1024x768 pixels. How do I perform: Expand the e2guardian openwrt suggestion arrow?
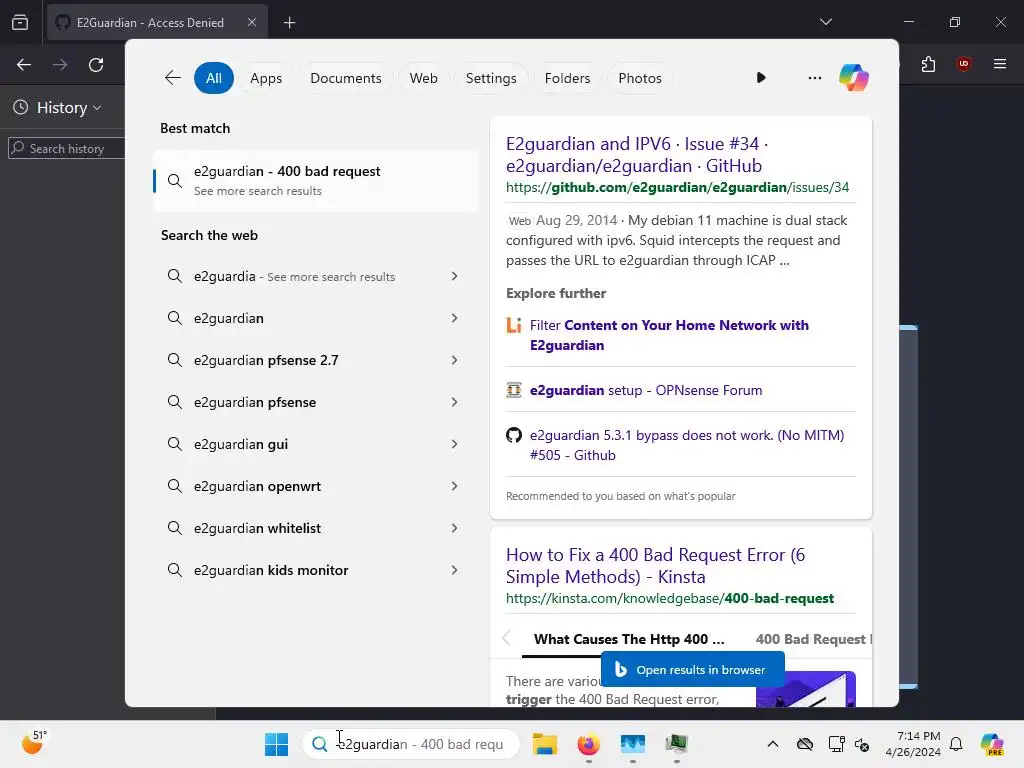(x=454, y=486)
